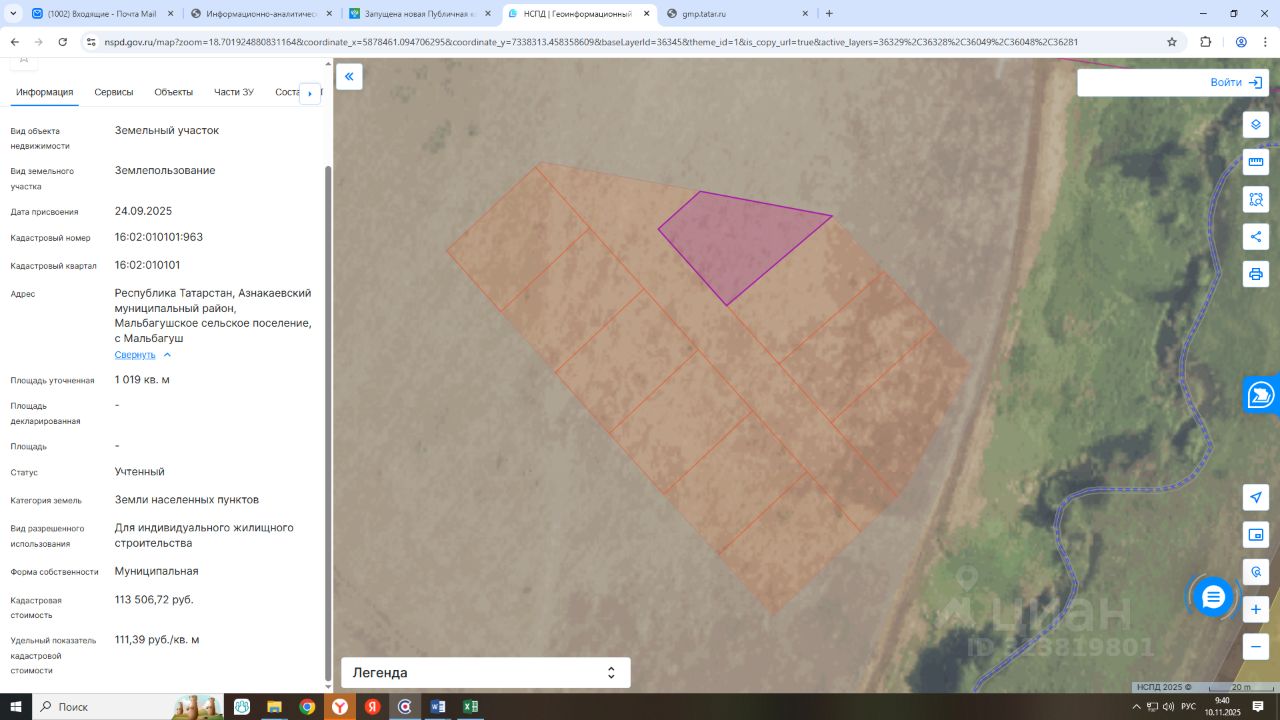Click the browser address bar URL
The image size is (1280, 720).
point(590,42)
